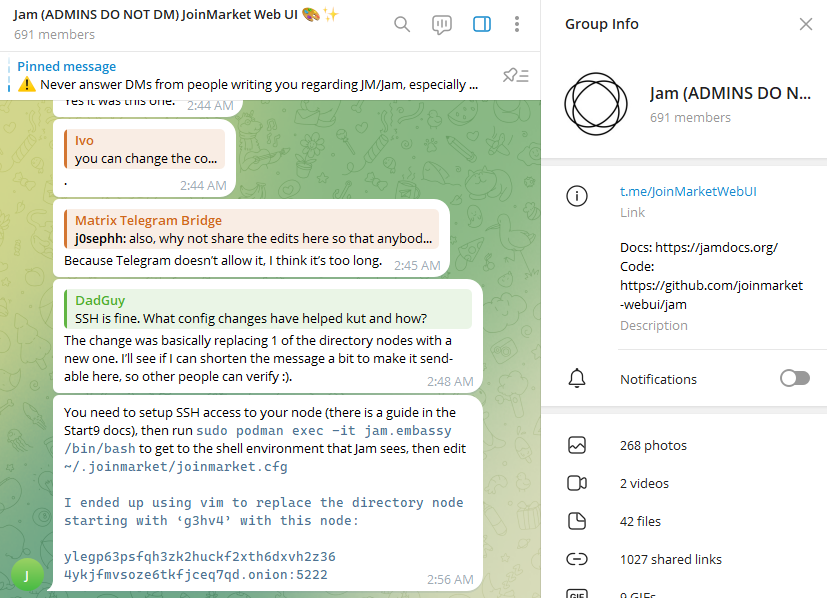Image resolution: width=827 pixels, height=598 pixels.
Task: Open the t.me/JoinMarketWebUI link
Action: (688, 191)
